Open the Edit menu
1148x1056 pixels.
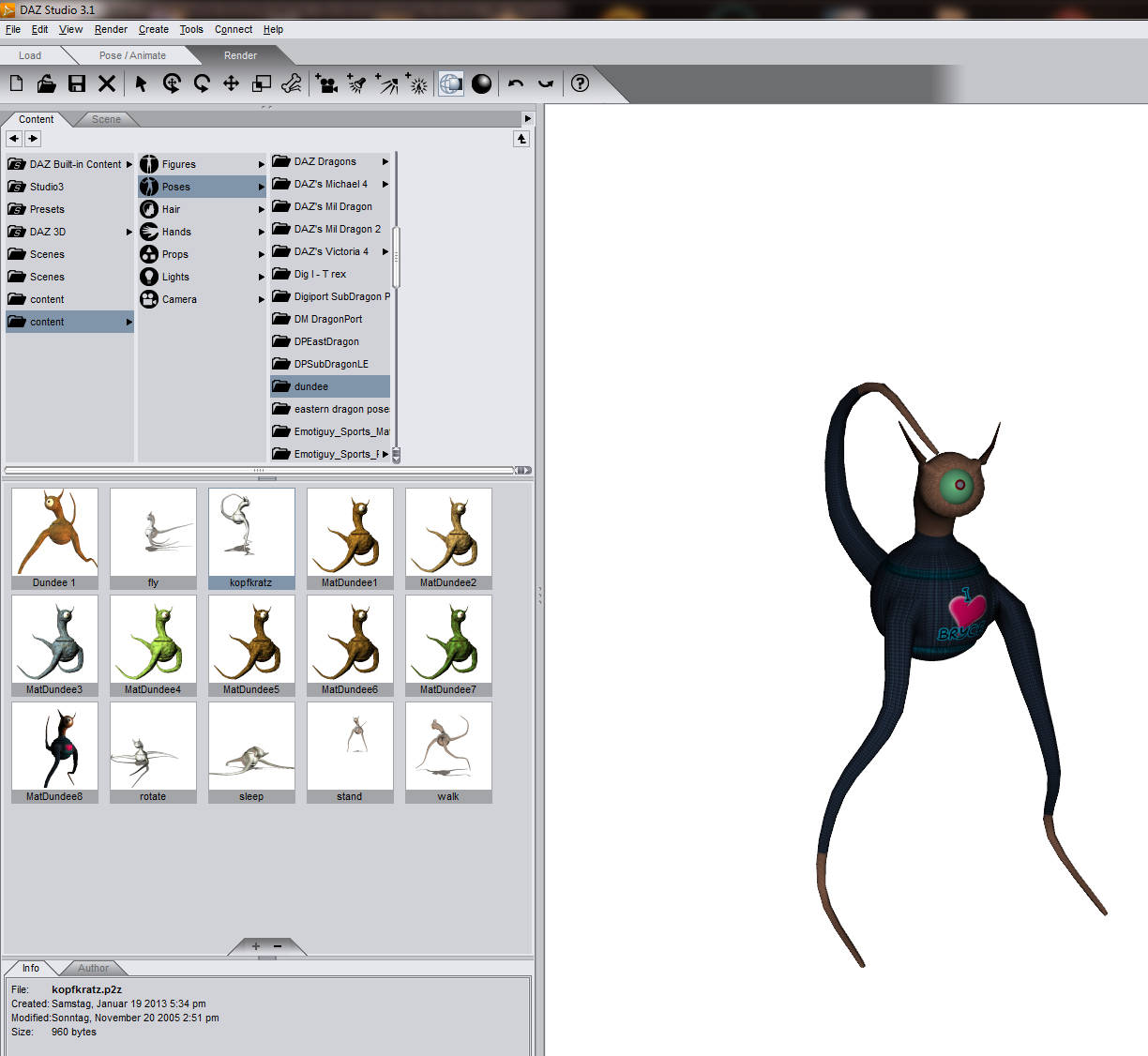tap(39, 29)
